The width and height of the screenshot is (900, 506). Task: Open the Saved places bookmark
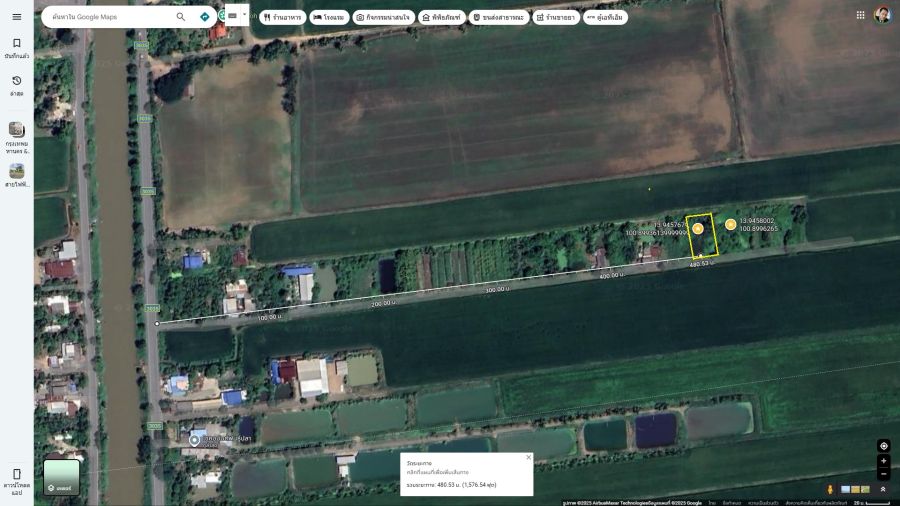pyautogui.click(x=16, y=48)
